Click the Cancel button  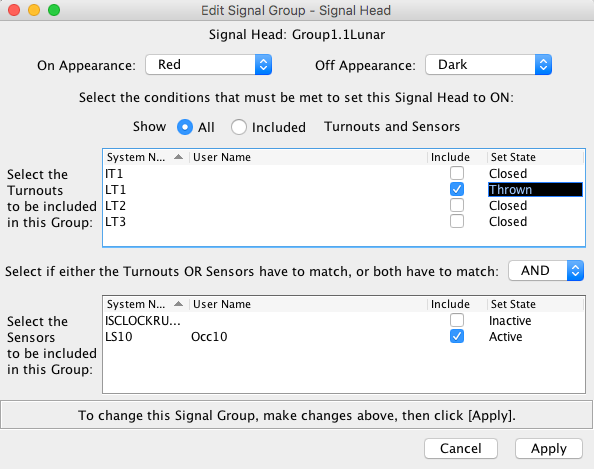[461, 449]
